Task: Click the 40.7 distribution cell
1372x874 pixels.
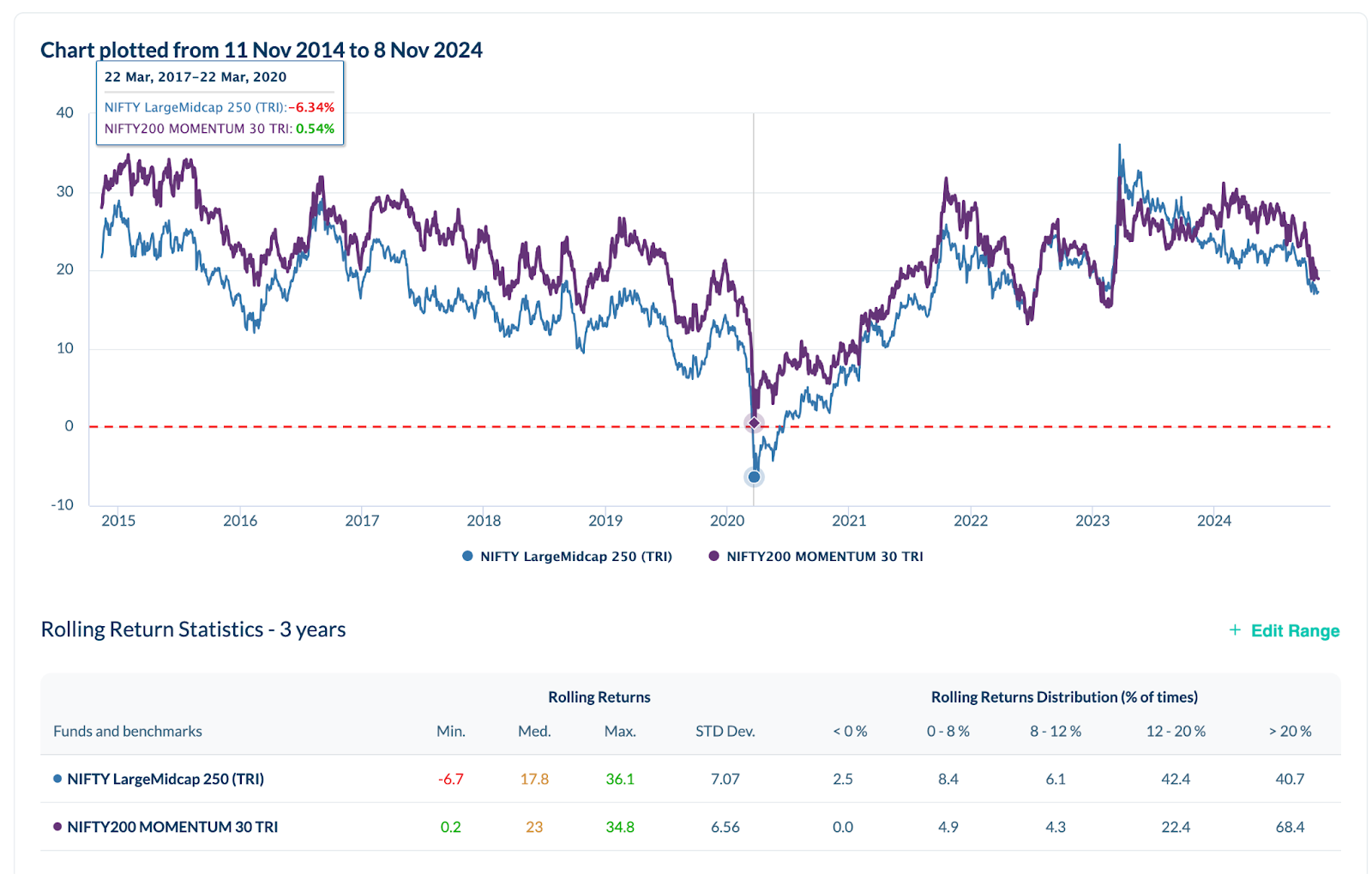Action: (1290, 779)
